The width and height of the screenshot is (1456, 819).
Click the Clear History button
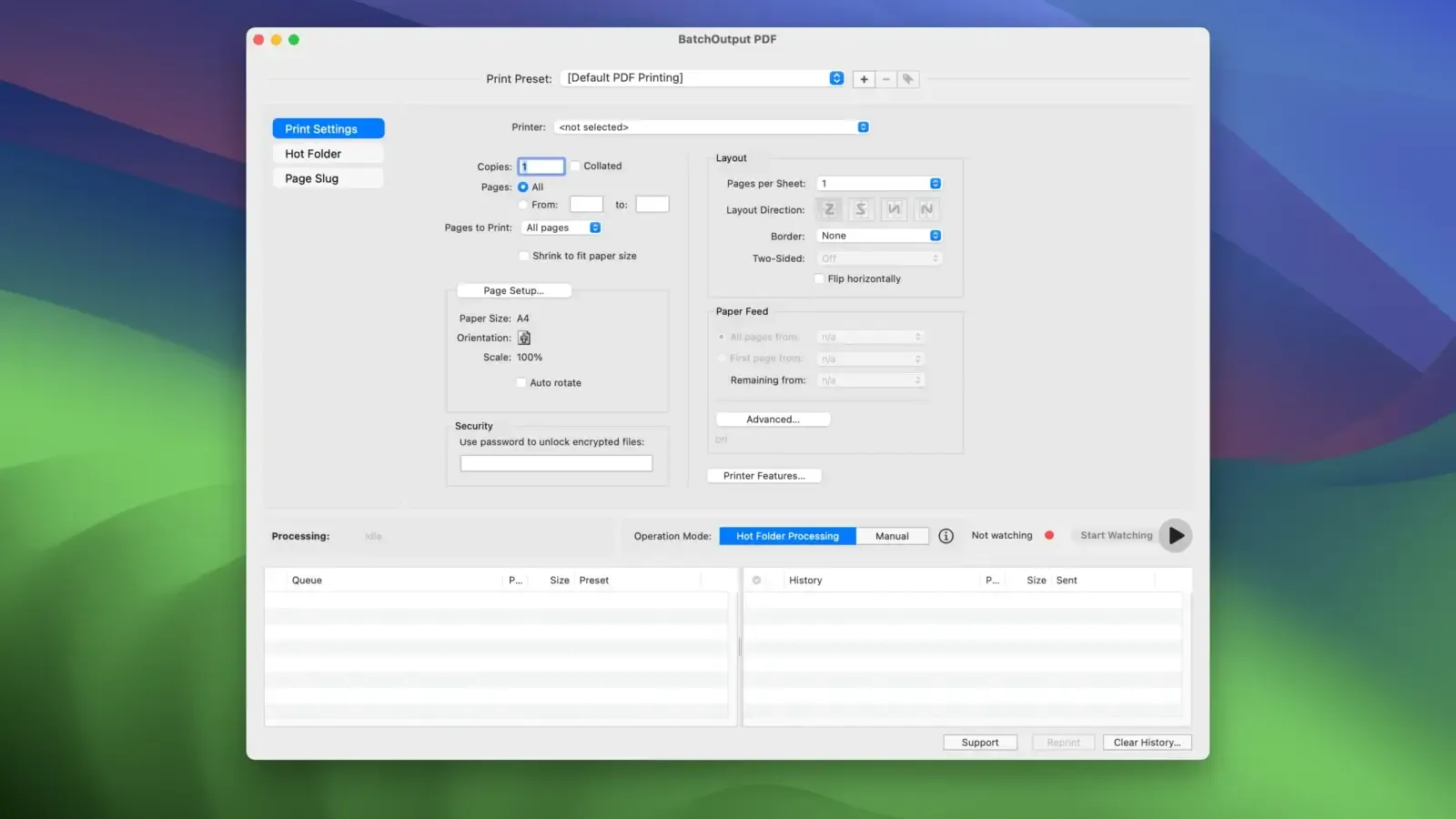1147,742
